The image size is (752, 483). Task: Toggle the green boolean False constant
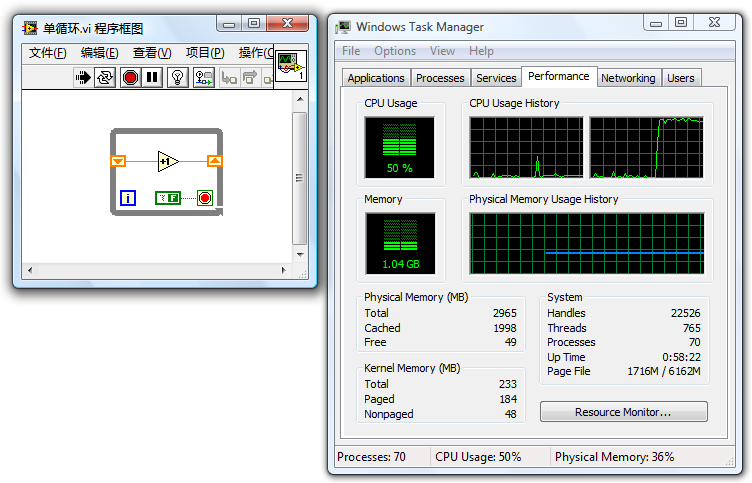[x=167, y=198]
